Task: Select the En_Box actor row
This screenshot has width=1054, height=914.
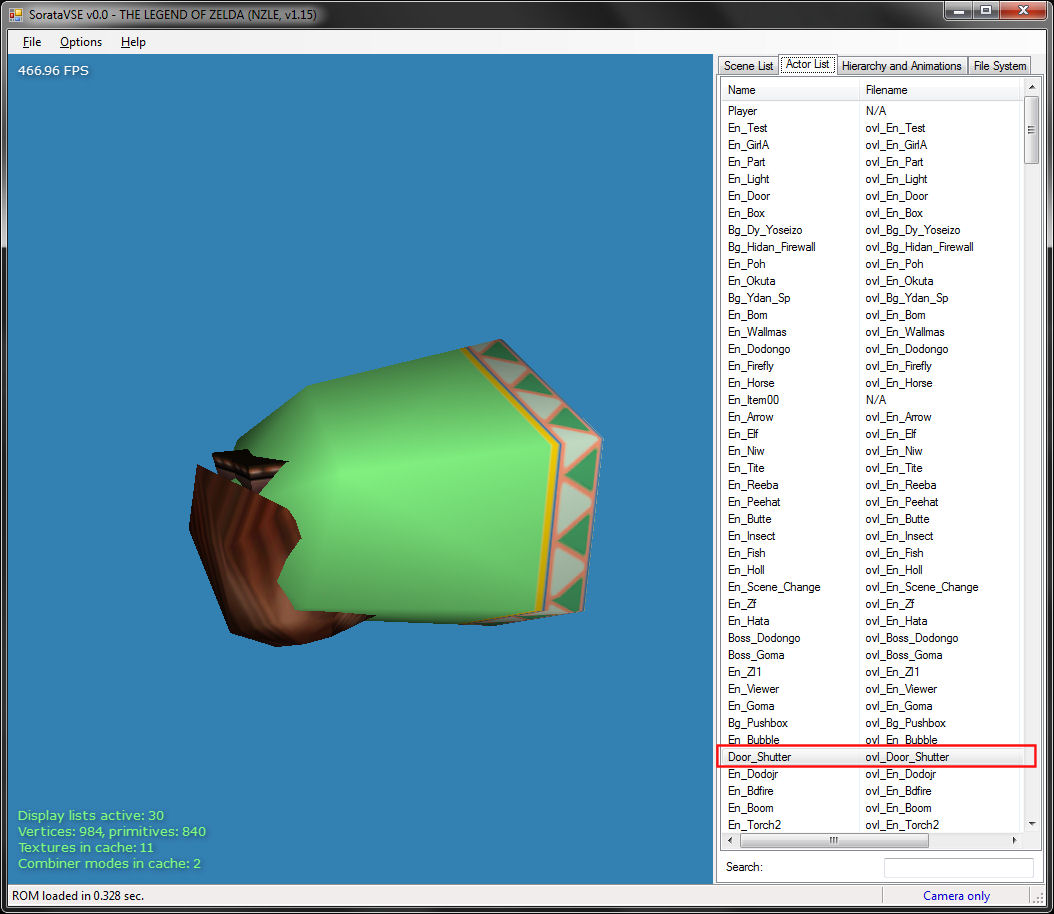Action: coord(873,213)
